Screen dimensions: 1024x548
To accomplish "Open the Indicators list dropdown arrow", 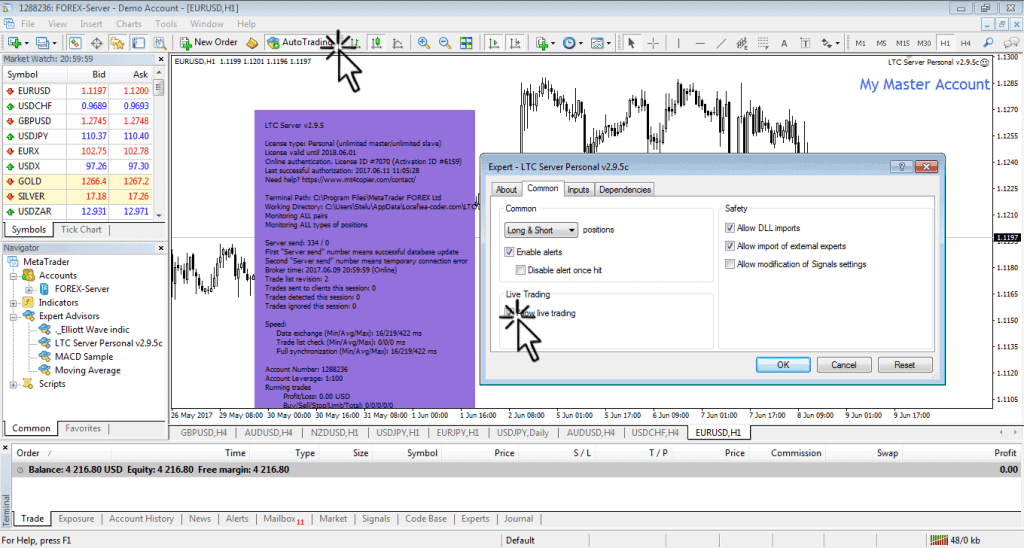I will [552, 43].
